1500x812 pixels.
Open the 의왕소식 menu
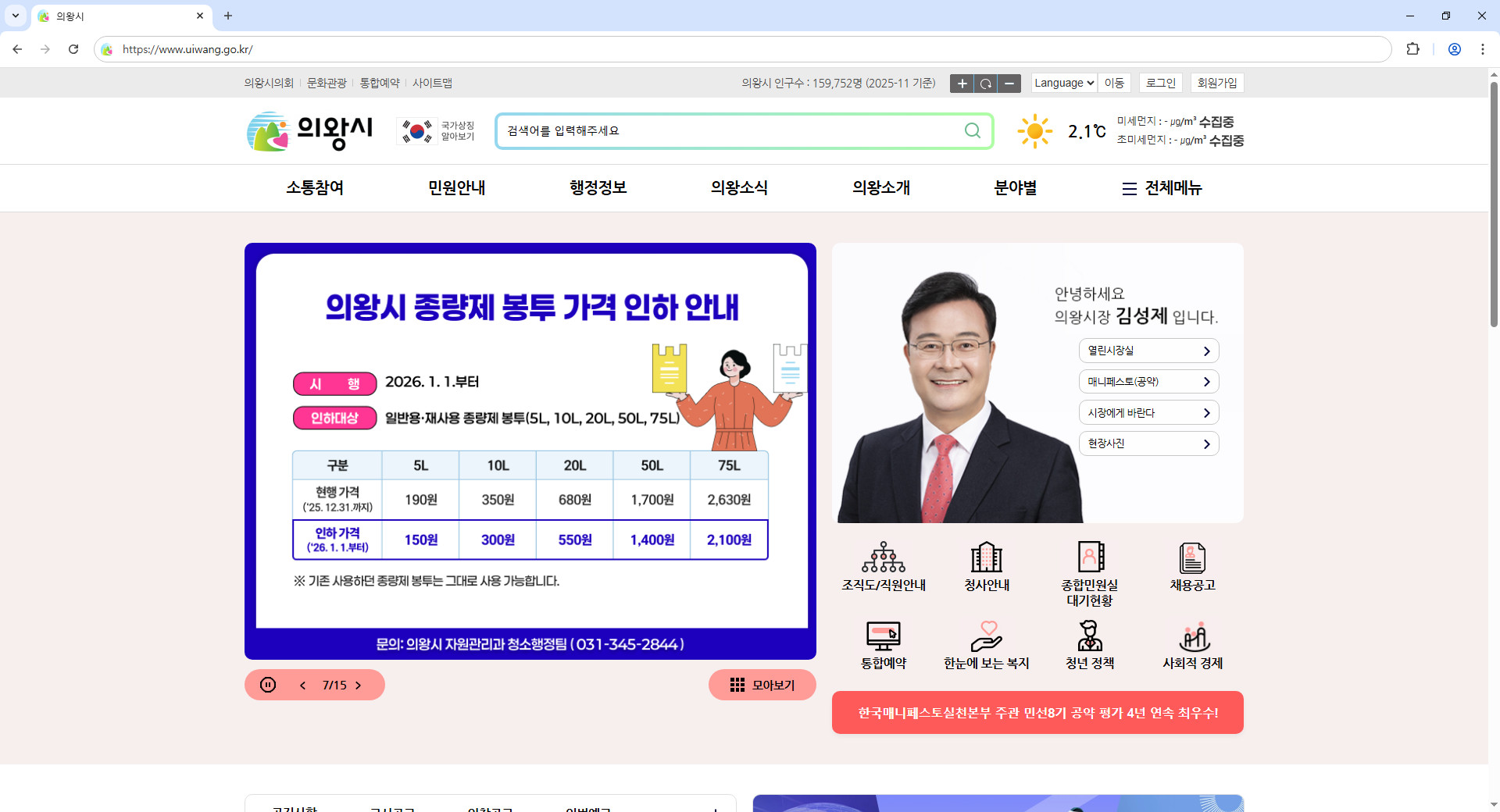pyautogui.click(x=739, y=188)
